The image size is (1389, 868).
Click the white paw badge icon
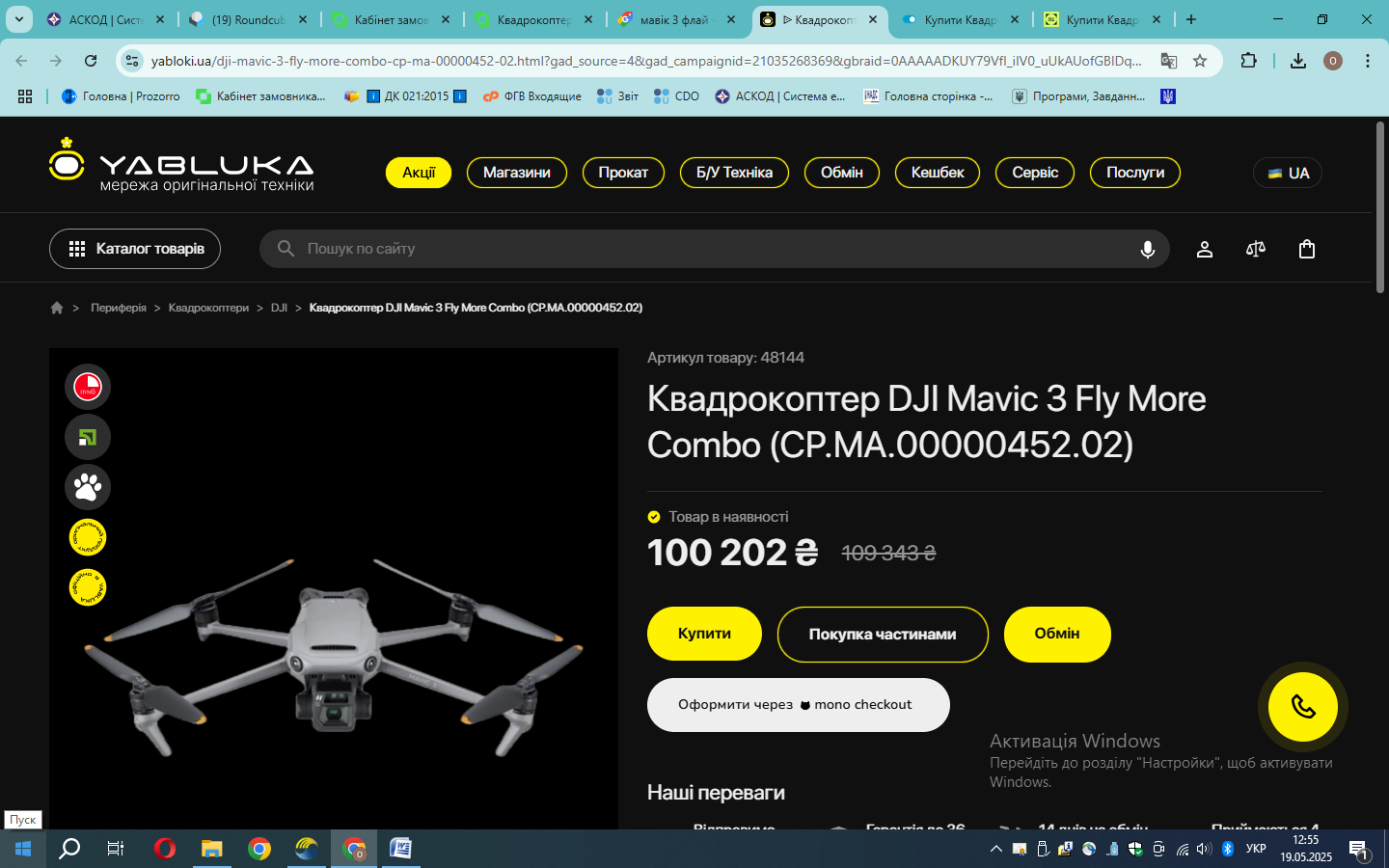pyautogui.click(x=88, y=487)
